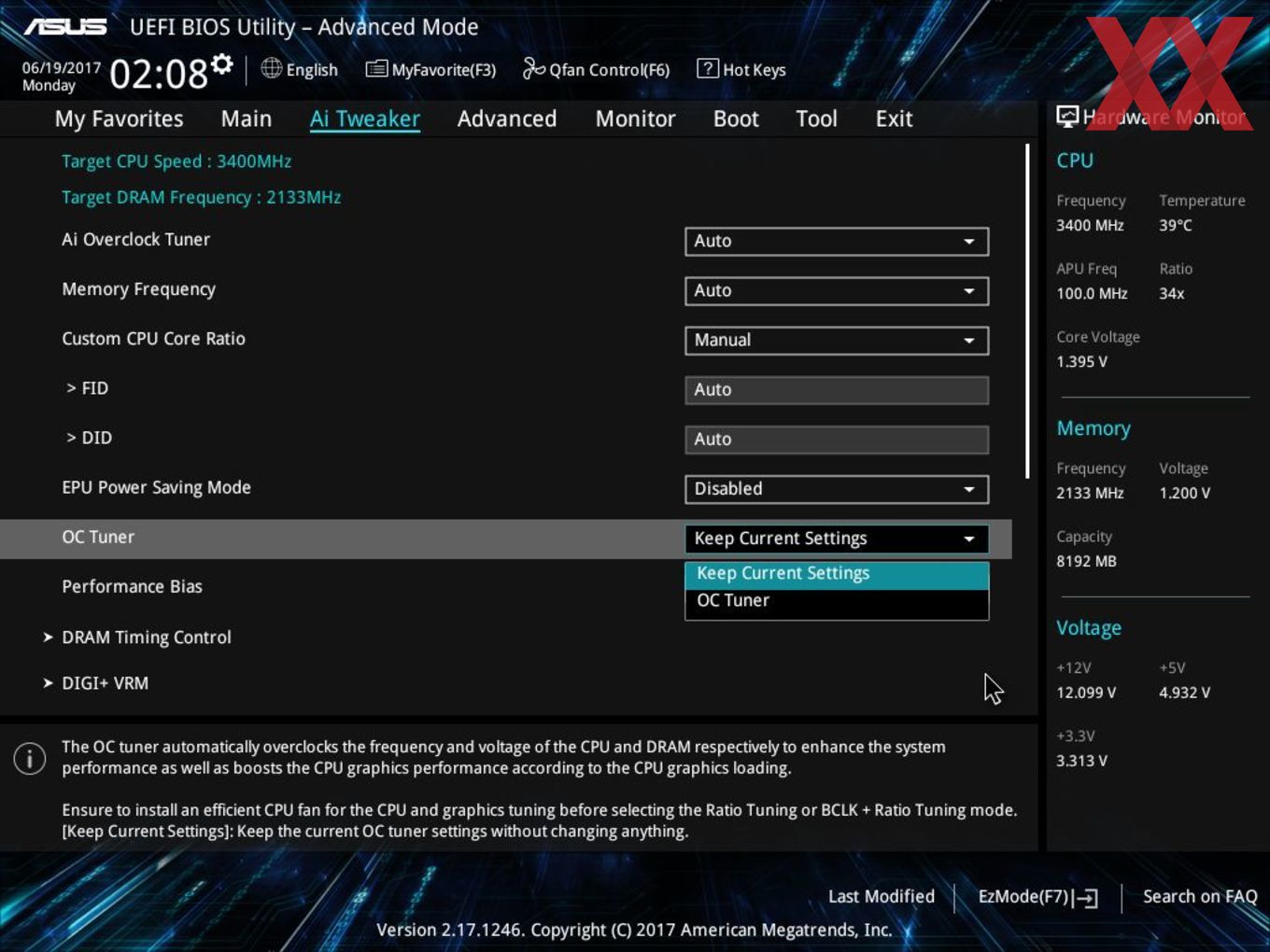Image resolution: width=1270 pixels, height=952 pixels.
Task: Click the globe language icon
Action: click(x=271, y=68)
